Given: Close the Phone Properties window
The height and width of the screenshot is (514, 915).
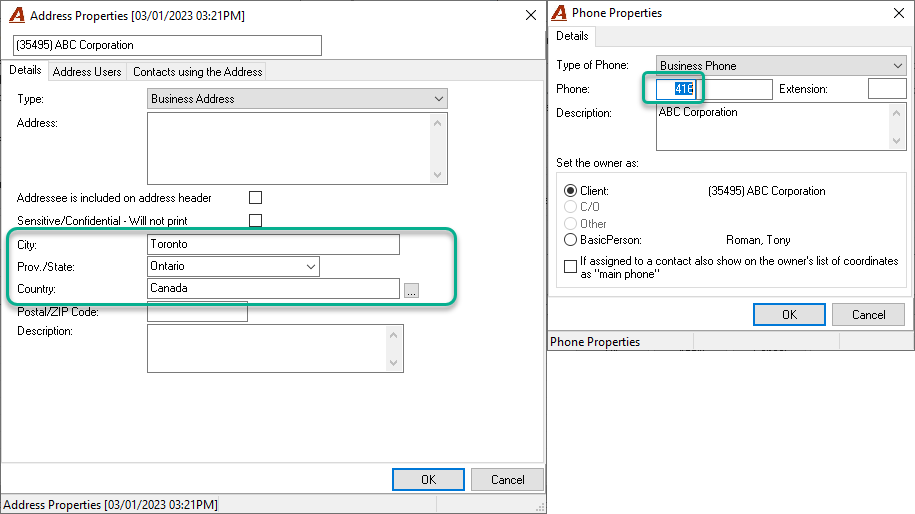Looking at the screenshot, I should tap(899, 13).
